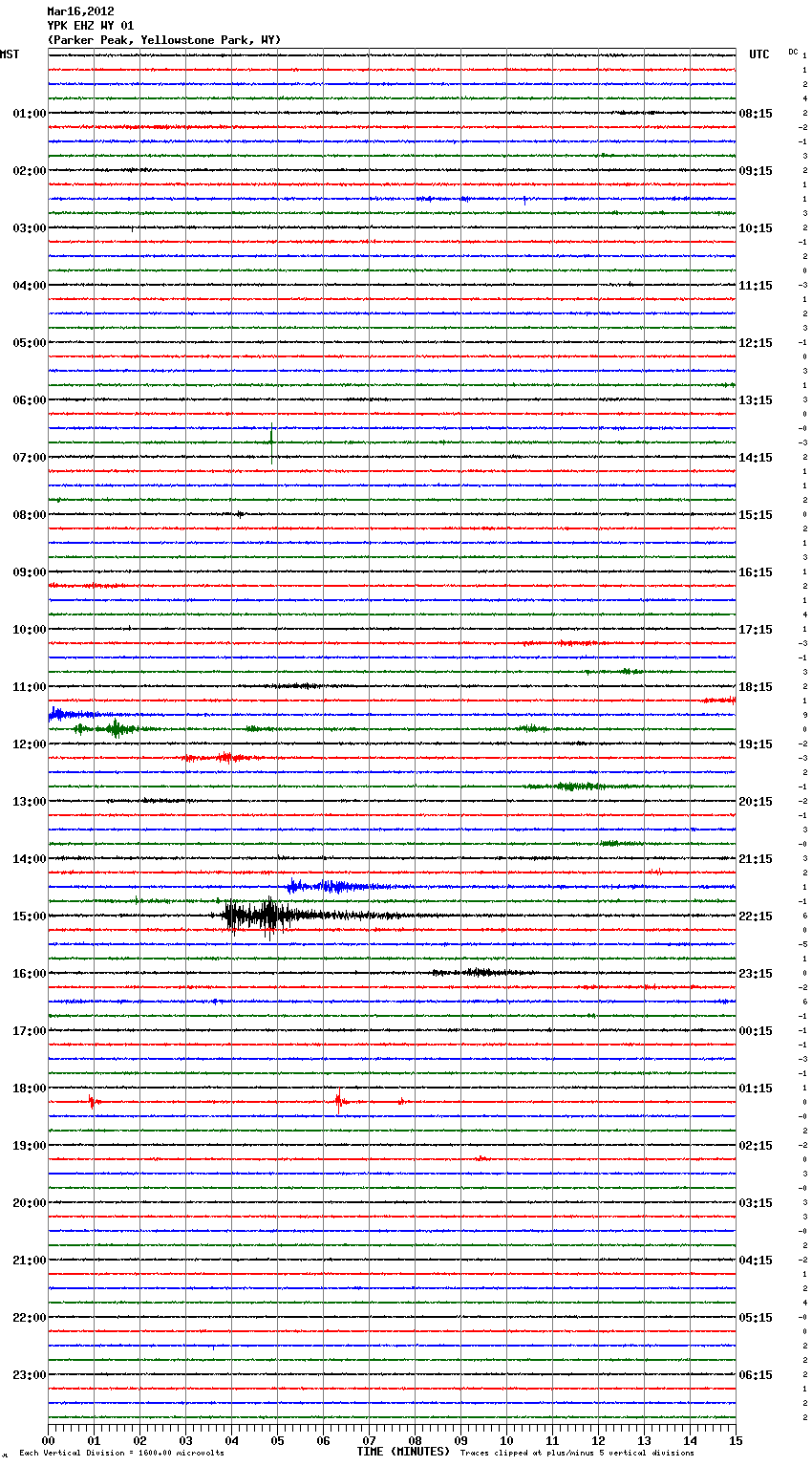The height and width of the screenshot is (1466, 812).
Task: Click the 18:15 UTC label
Action: click(756, 687)
